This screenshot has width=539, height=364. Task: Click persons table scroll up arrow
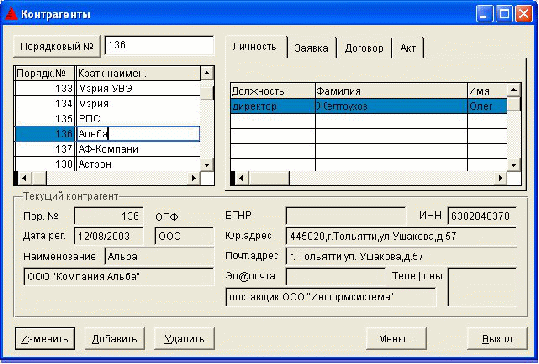pos(514,90)
